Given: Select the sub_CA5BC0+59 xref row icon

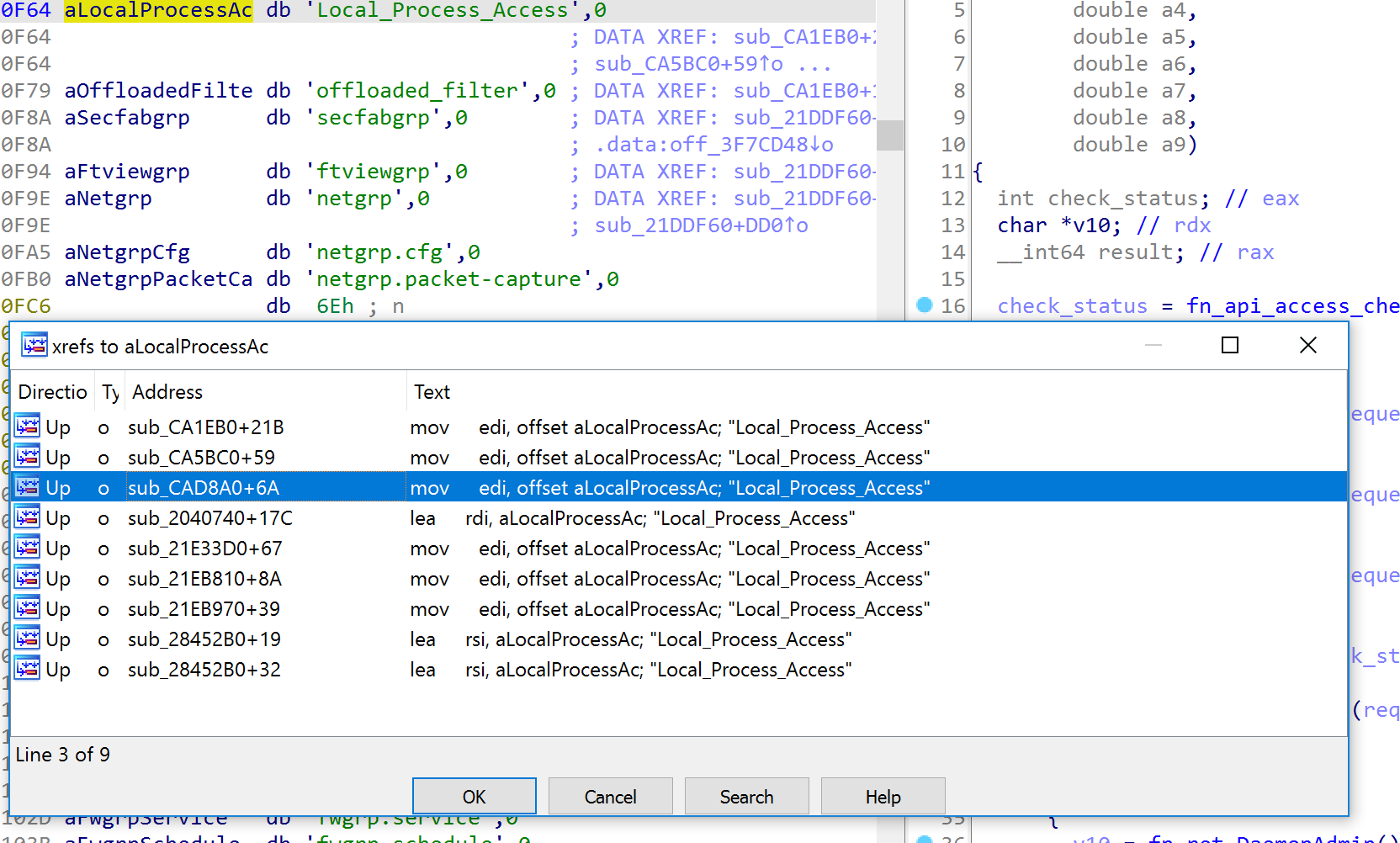Looking at the screenshot, I should (27, 457).
